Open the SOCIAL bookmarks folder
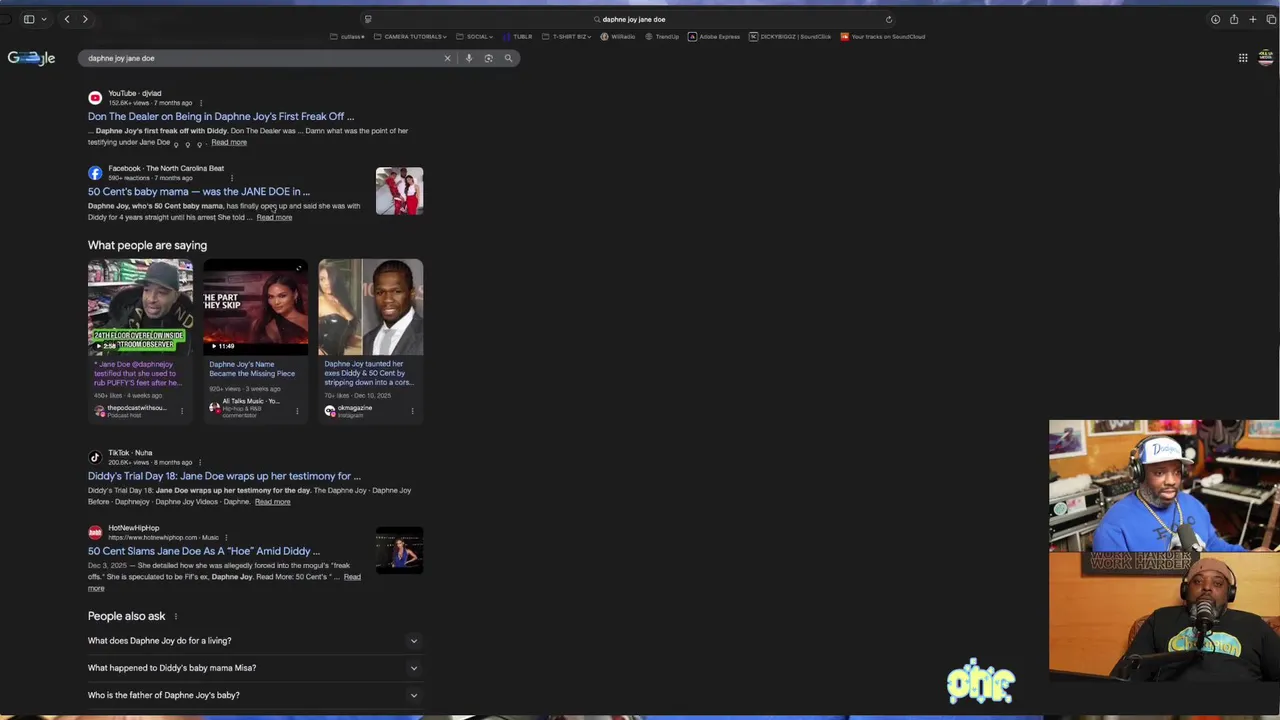The width and height of the screenshot is (1280, 720). (475, 37)
